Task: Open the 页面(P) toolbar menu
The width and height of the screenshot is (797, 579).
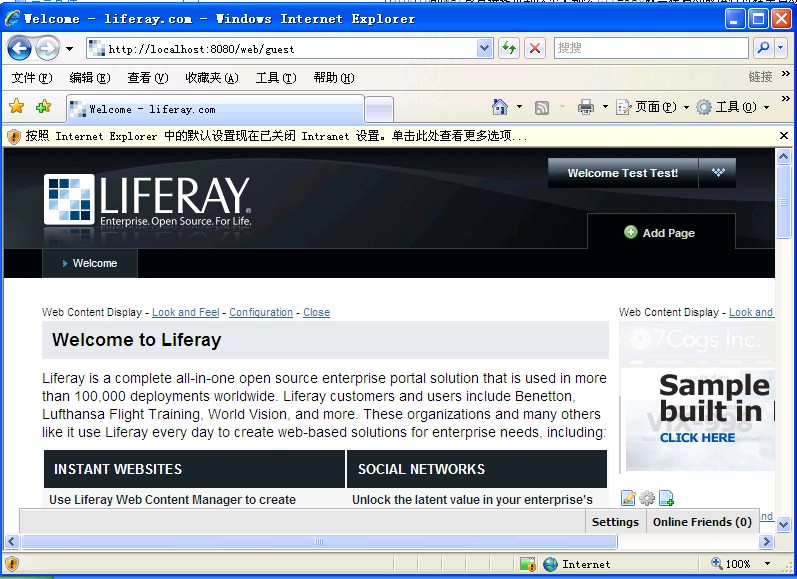Action: click(x=652, y=107)
